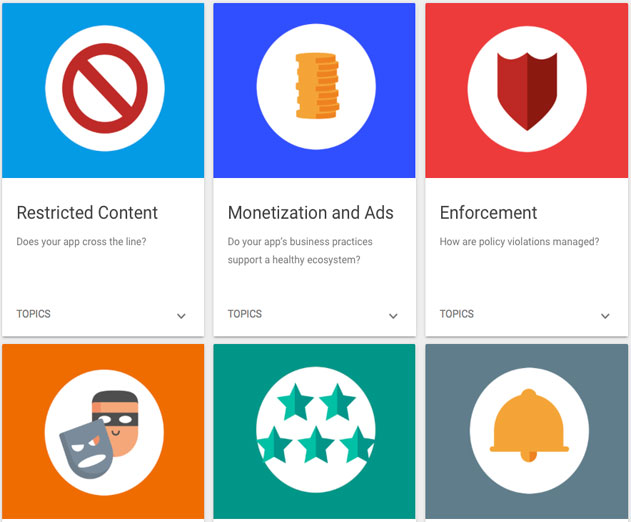The image size is (631, 522).
Task: Expand topics chevron on Monetization and Ads card
Action: [x=393, y=316]
